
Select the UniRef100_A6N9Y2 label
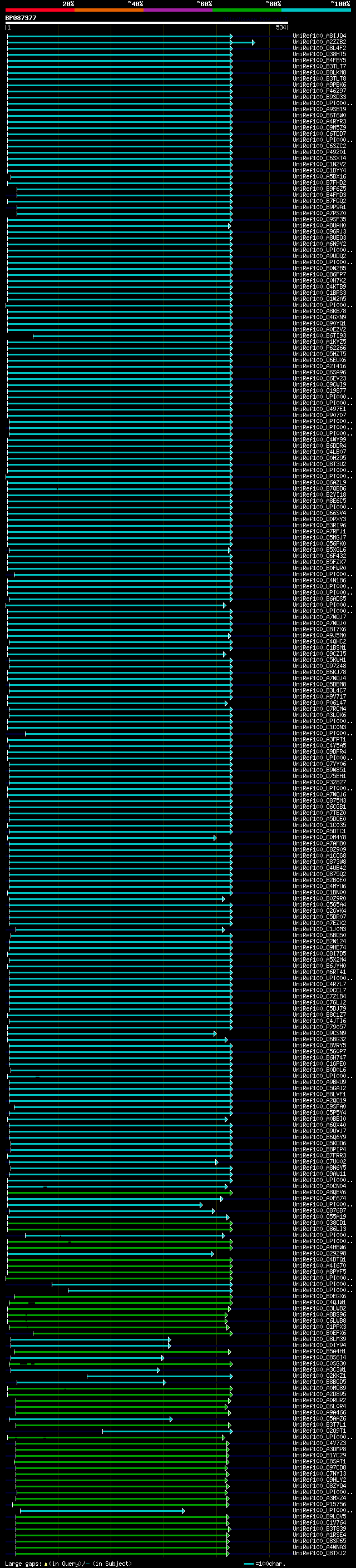[319, 244]
